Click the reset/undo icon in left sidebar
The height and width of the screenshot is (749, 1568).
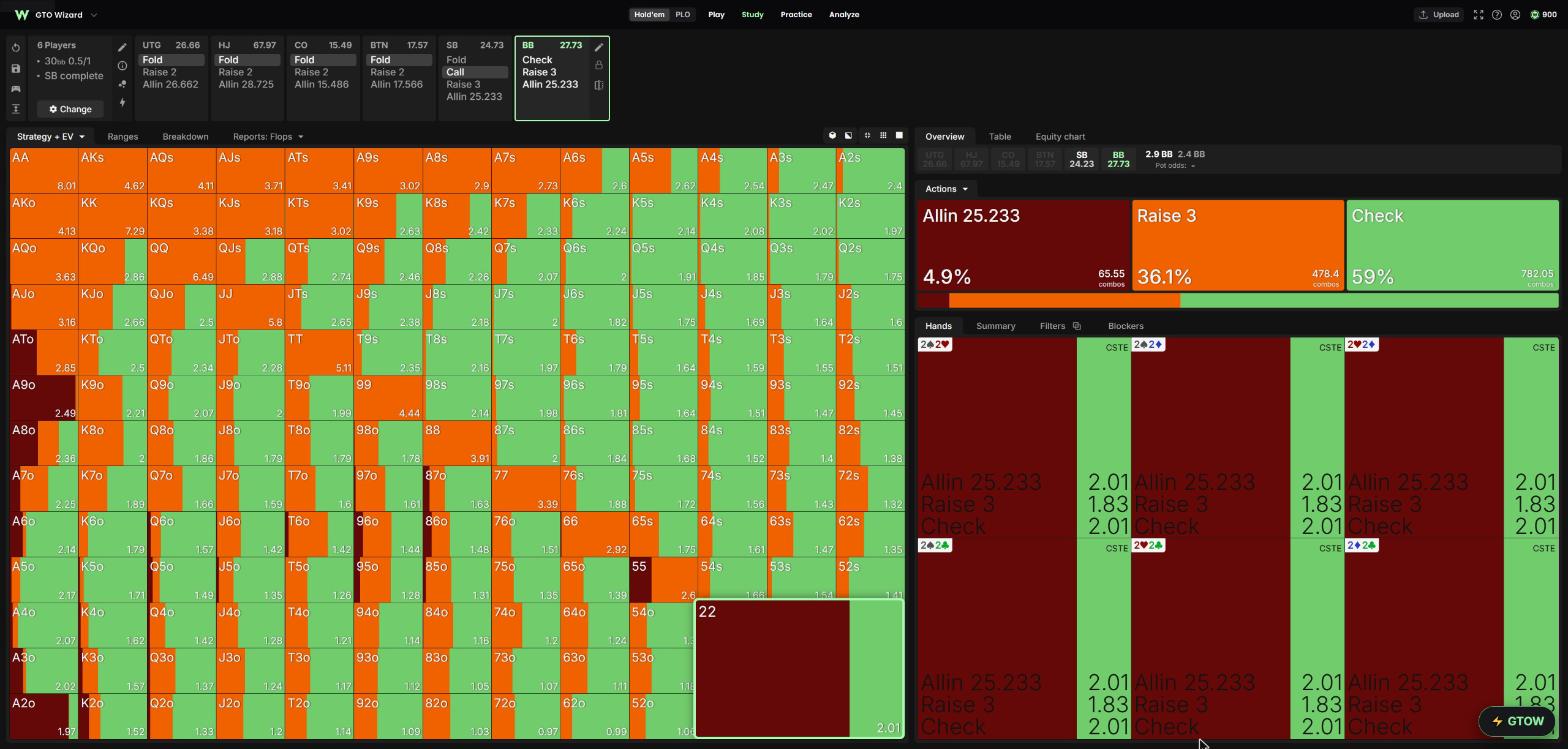click(x=16, y=48)
